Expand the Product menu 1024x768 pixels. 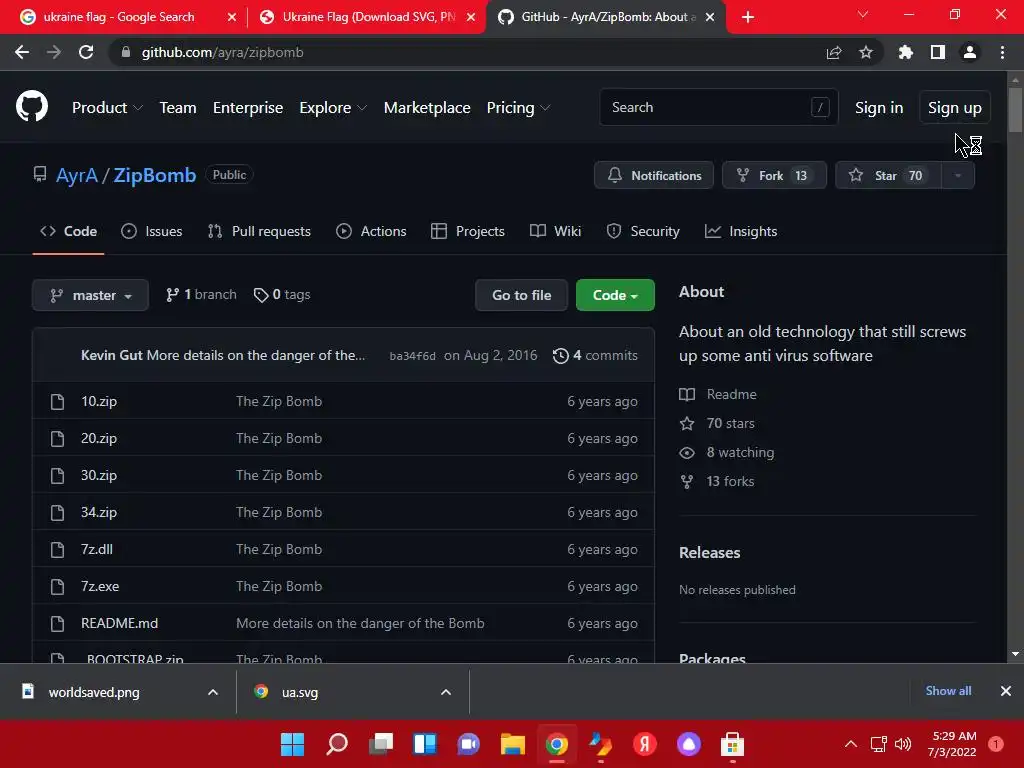point(107,108)
